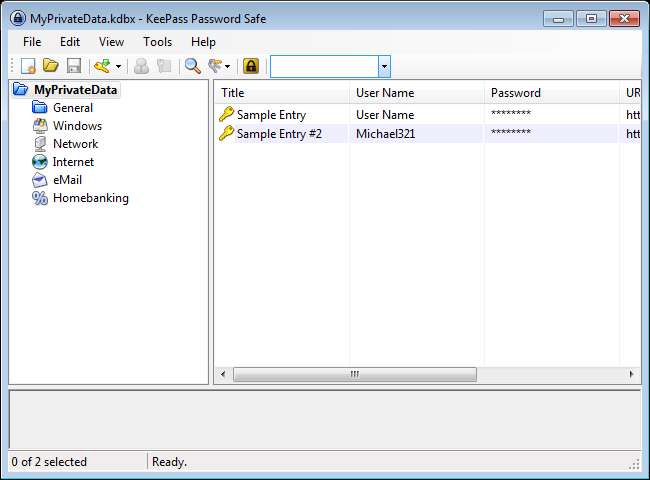Open the File menu

click(32, 42)
